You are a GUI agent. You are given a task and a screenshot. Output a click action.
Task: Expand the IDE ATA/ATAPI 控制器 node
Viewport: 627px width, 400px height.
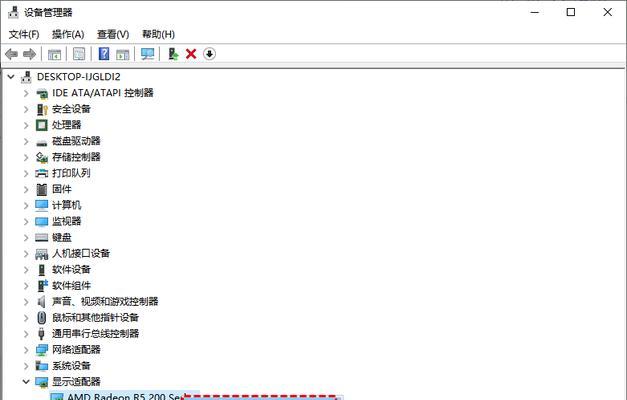(x=26, y=93)
